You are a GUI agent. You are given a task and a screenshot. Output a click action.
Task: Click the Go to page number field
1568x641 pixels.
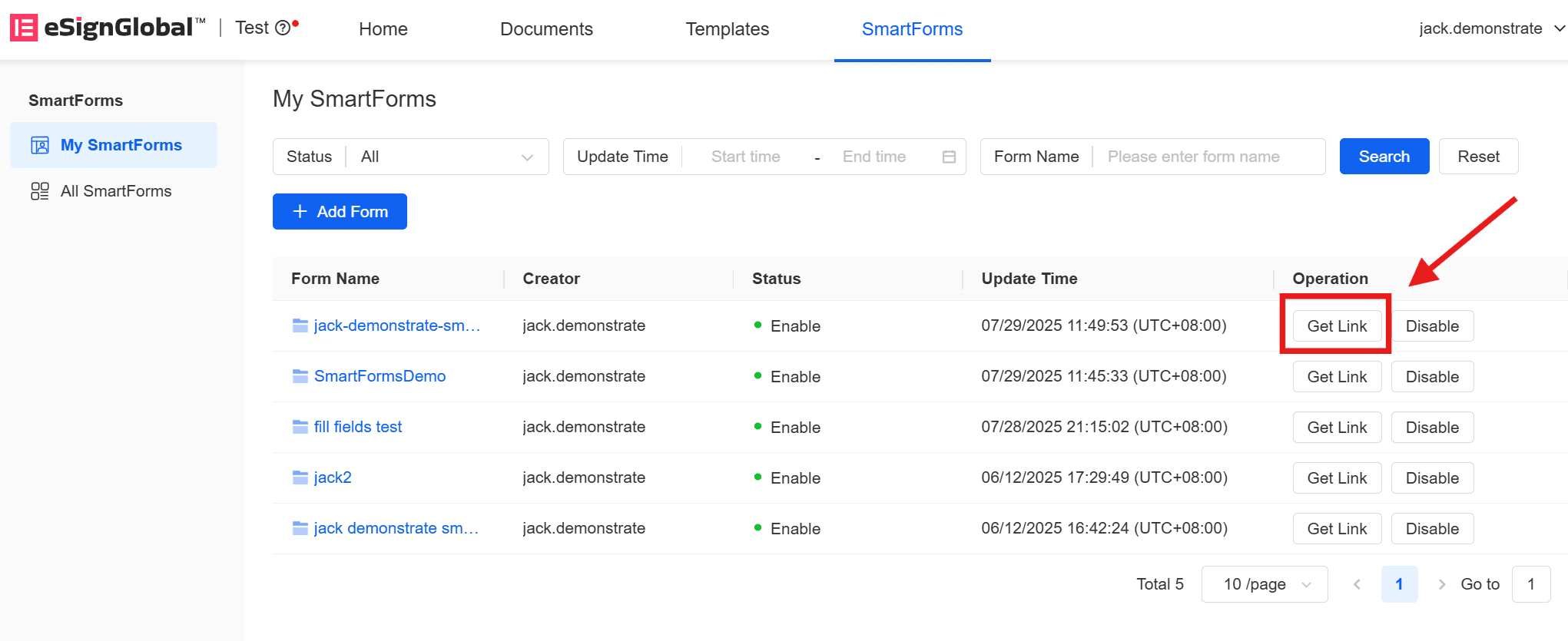point(1531,584)
